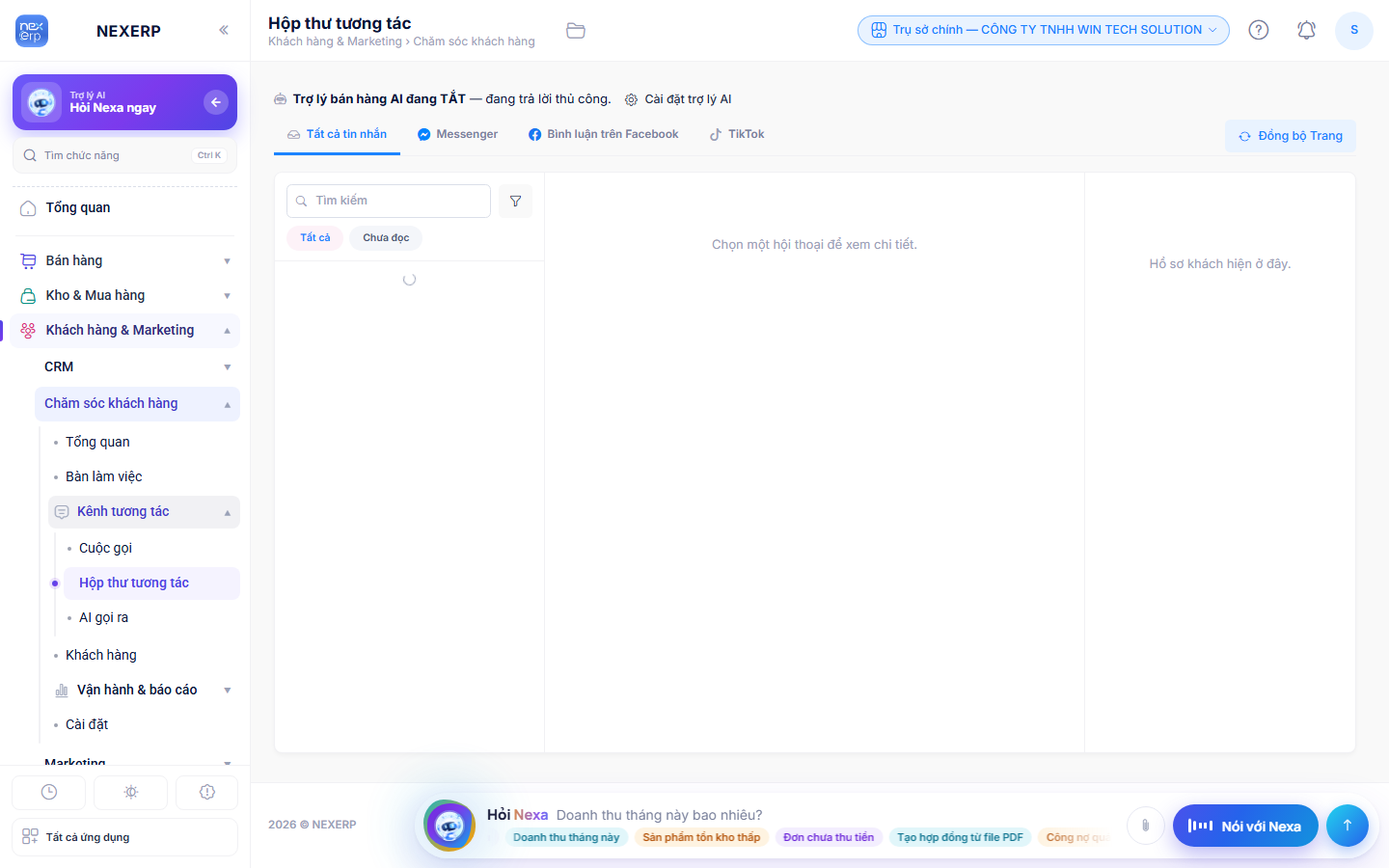This screenshot has width=1389, height=868.
Task: Click the history clock icon in the sidebar footer
Action: 49,792
